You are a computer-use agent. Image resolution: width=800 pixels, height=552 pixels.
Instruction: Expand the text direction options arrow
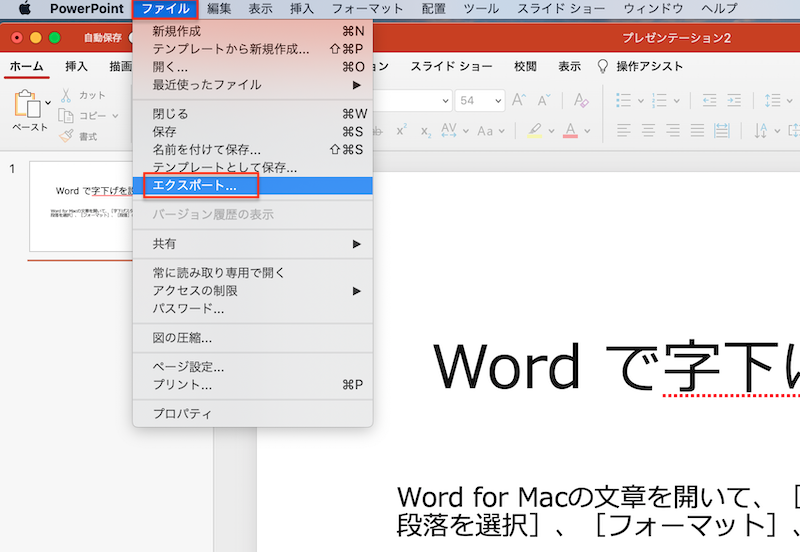point(777,131)
